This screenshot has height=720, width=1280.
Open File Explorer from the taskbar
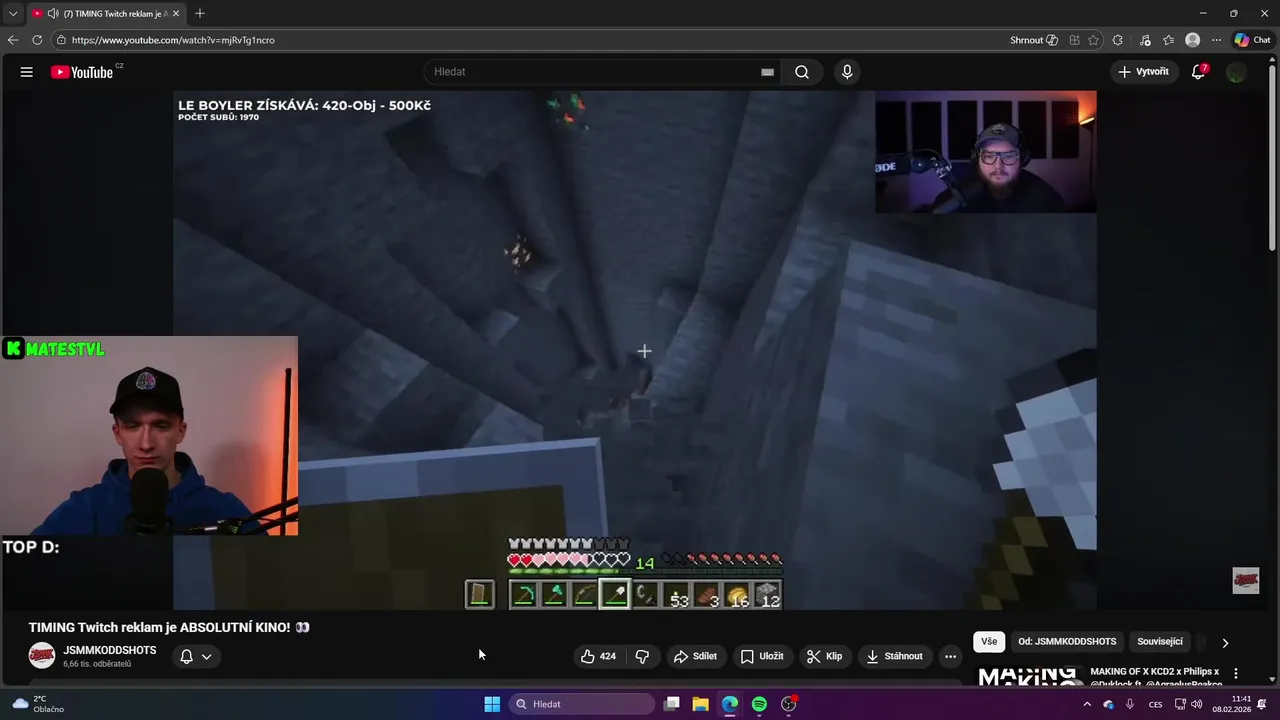tap(701, 704)
